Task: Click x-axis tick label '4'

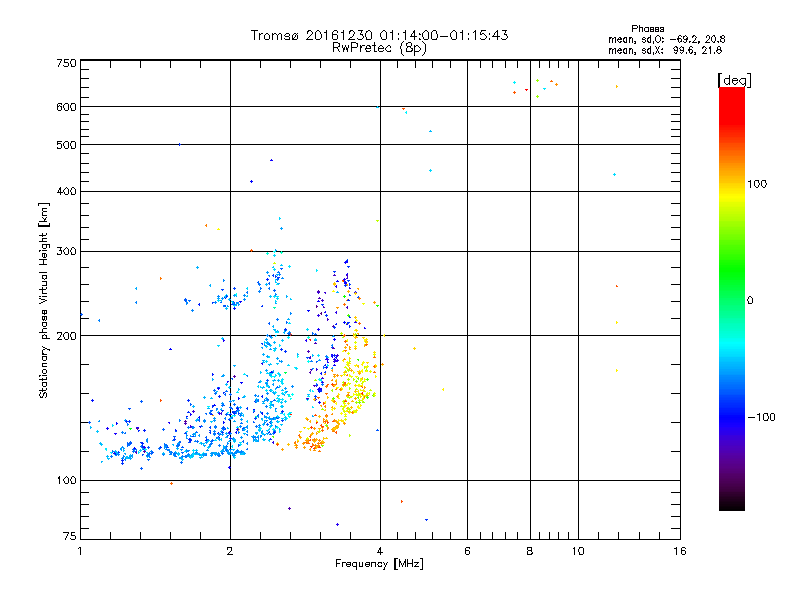Action: point(380,551)
